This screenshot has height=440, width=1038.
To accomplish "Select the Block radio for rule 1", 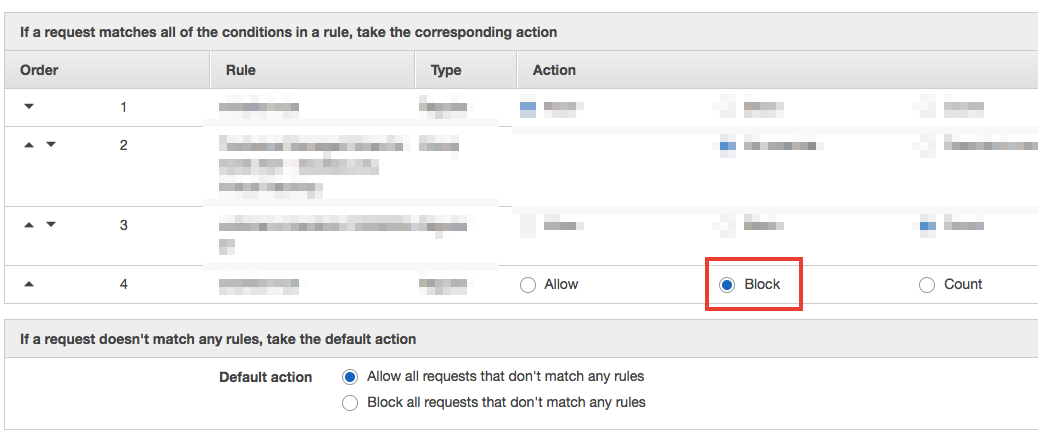I will click(x=728, y=107).
